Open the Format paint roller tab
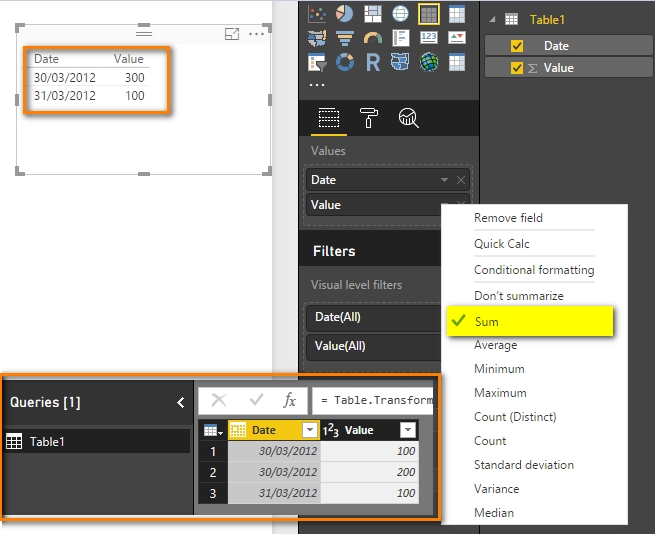This screenshot has height=534, width=655. click(x=368, y=117)
